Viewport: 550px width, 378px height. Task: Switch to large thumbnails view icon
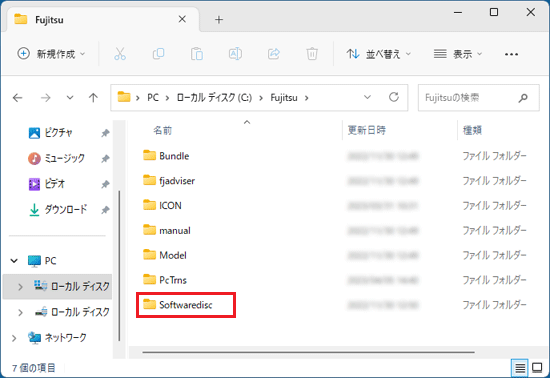pos(537,368)
